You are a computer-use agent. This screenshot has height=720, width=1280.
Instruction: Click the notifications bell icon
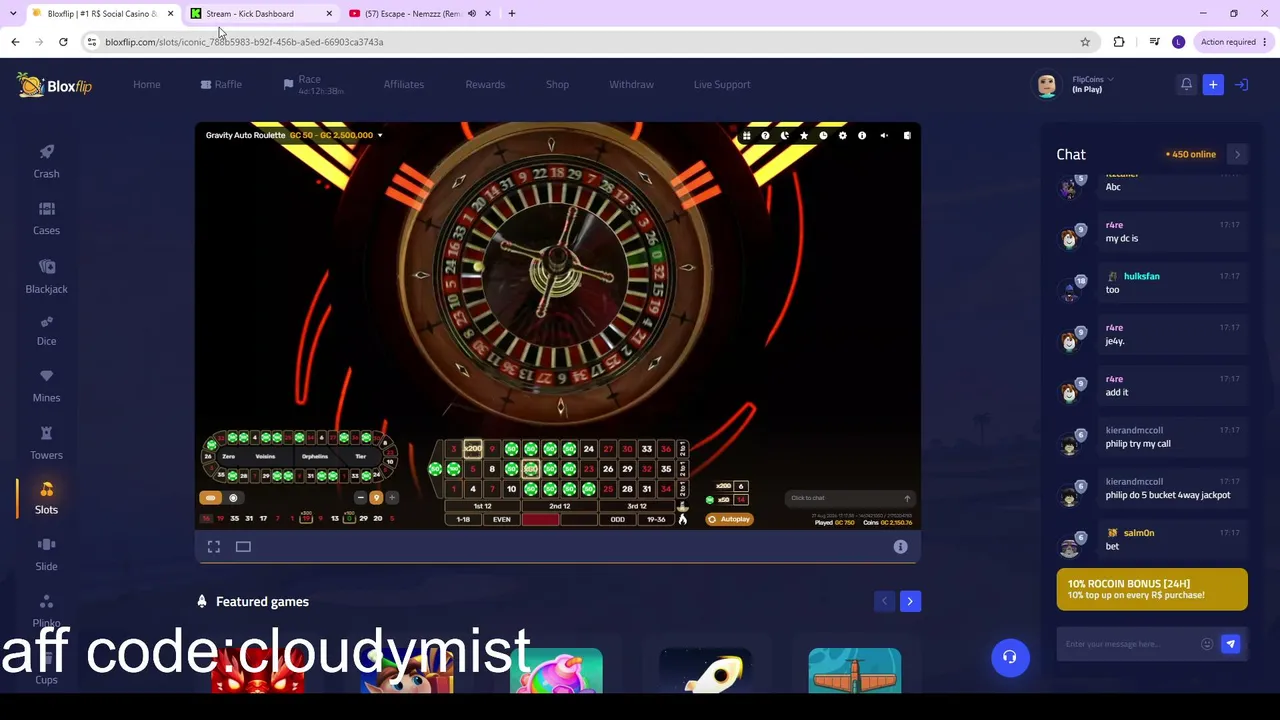point(1186,85)
